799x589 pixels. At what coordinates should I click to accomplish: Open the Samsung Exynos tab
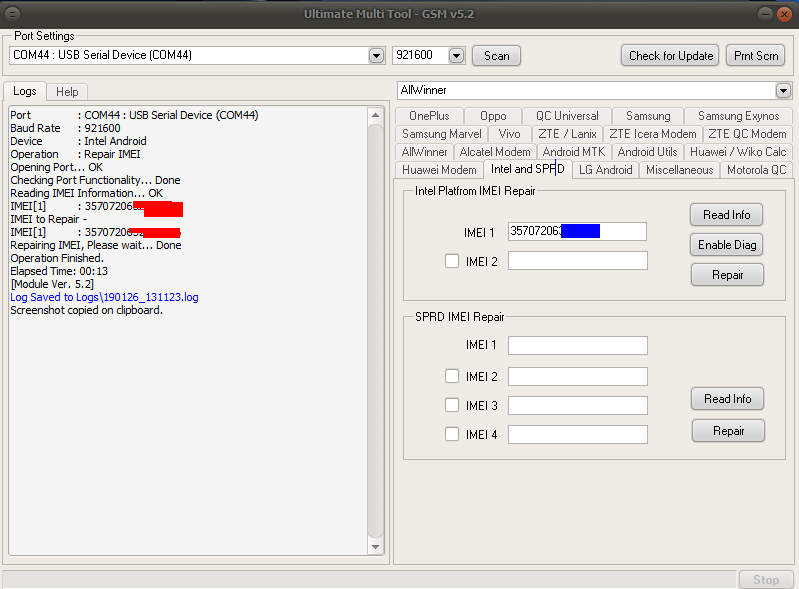(x=738, y=116)
